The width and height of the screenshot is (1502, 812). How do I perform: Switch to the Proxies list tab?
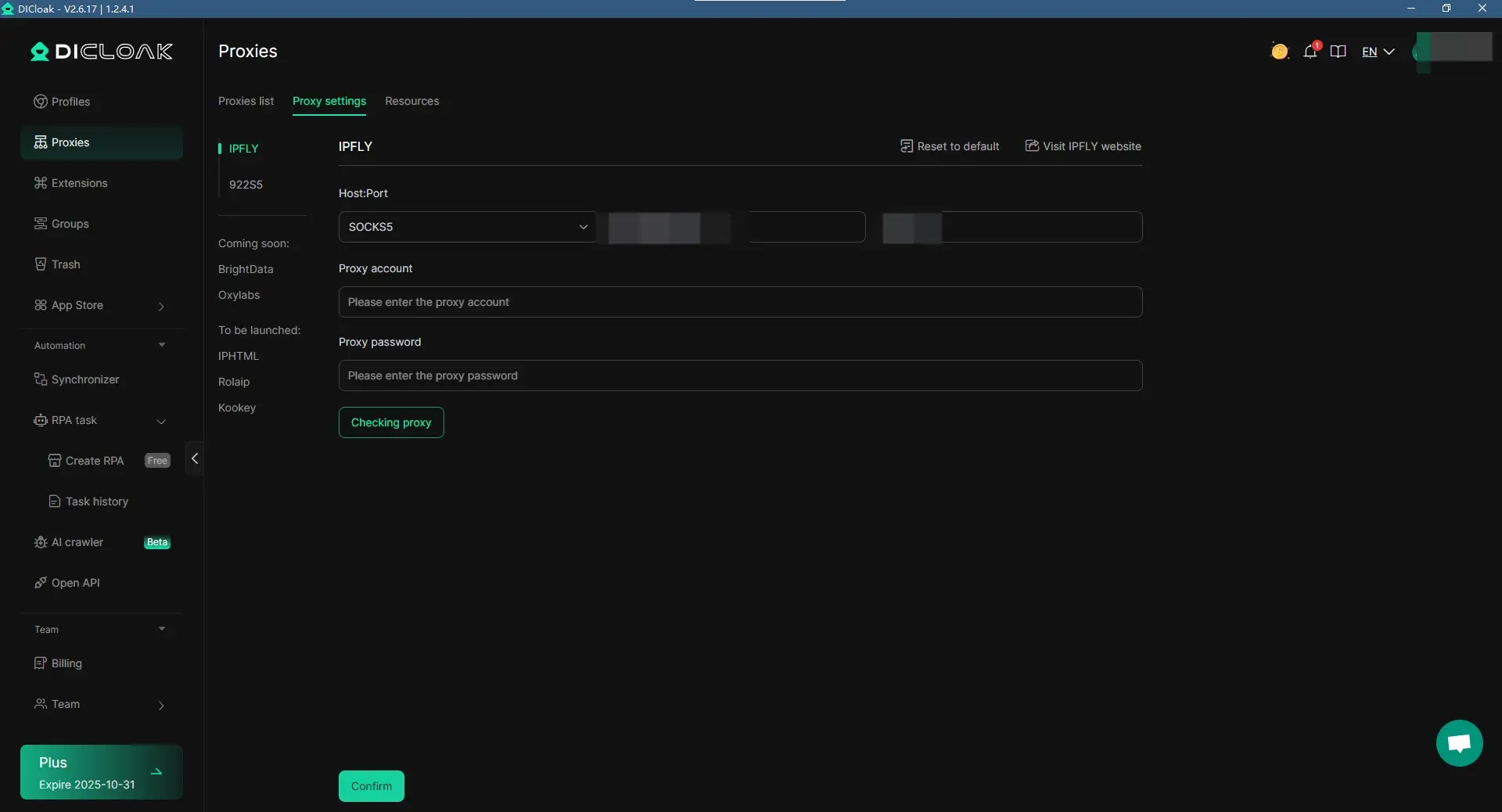[246, 101]
